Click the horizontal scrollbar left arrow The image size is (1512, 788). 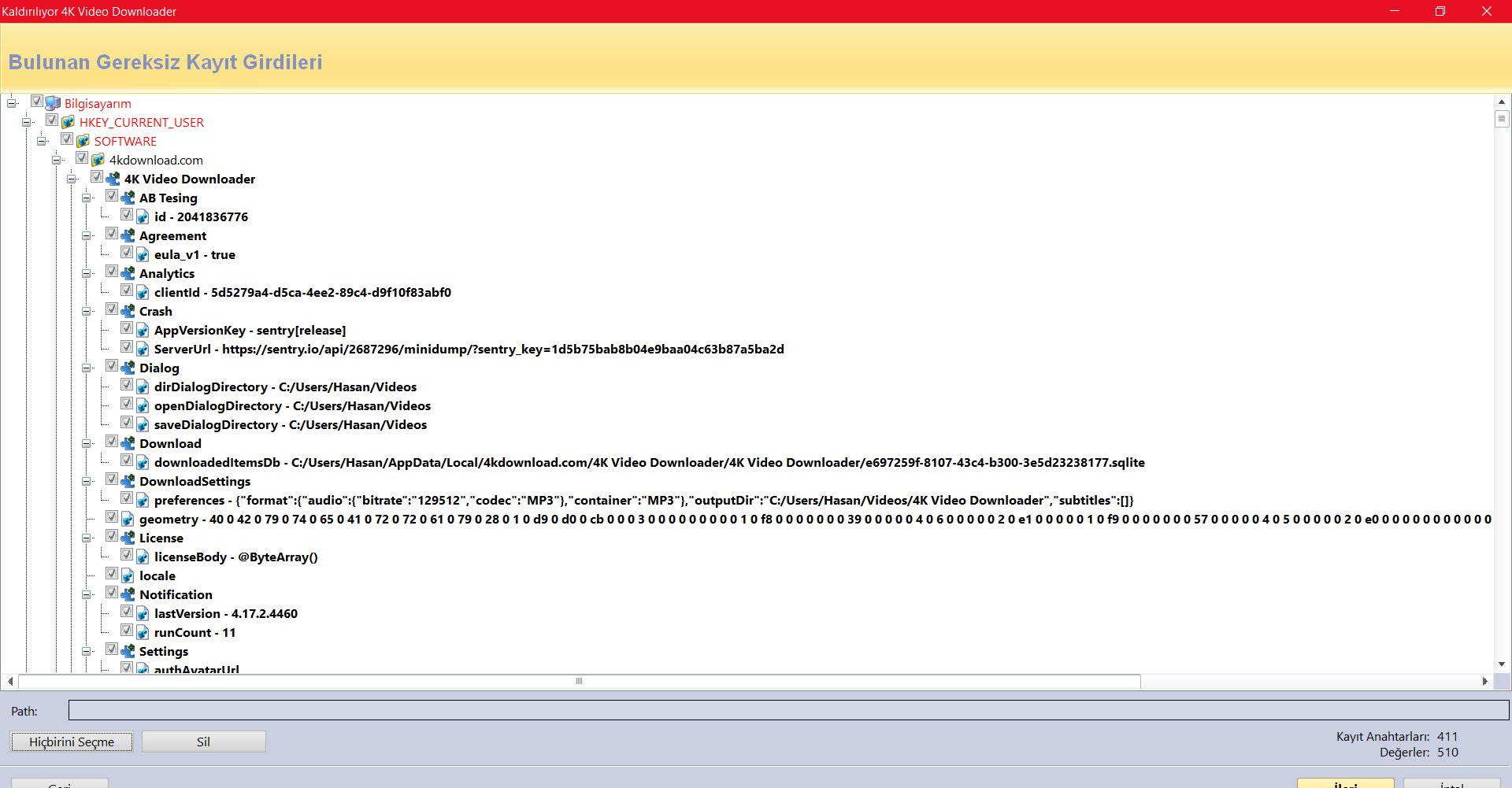click(x=10, y=681)
